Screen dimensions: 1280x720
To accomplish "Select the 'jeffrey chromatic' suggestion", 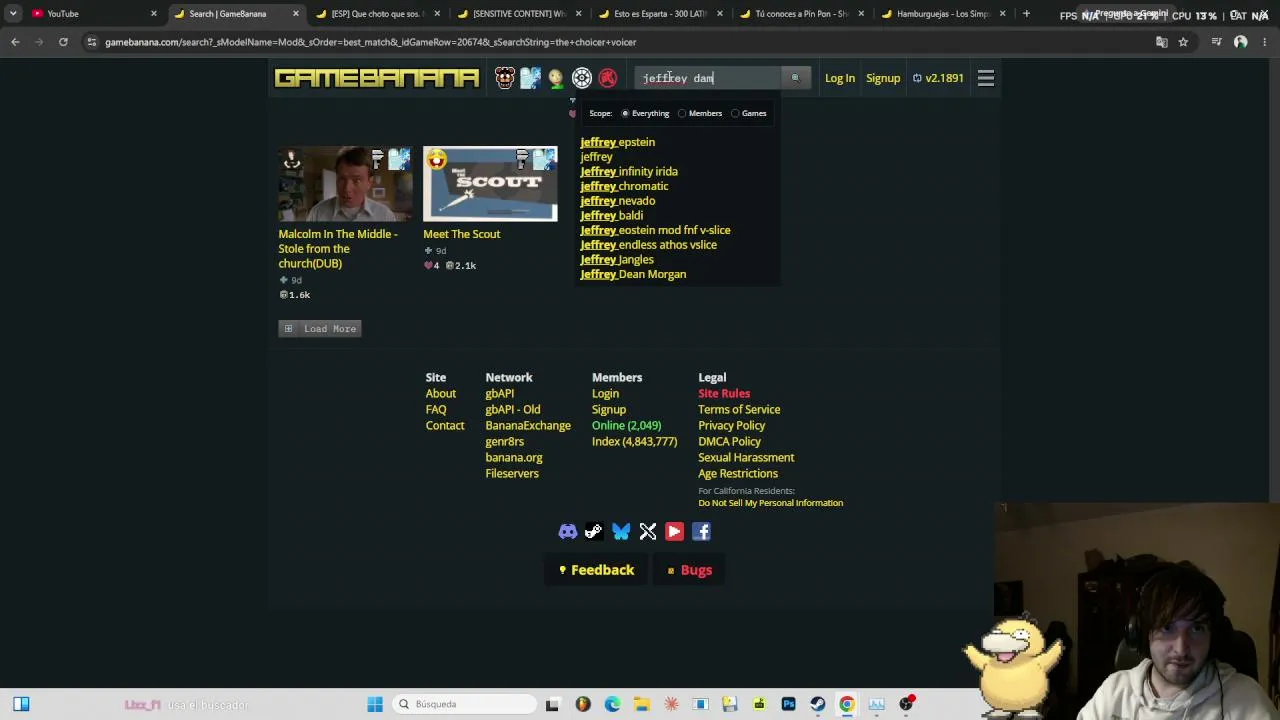I will click(624, 186).
